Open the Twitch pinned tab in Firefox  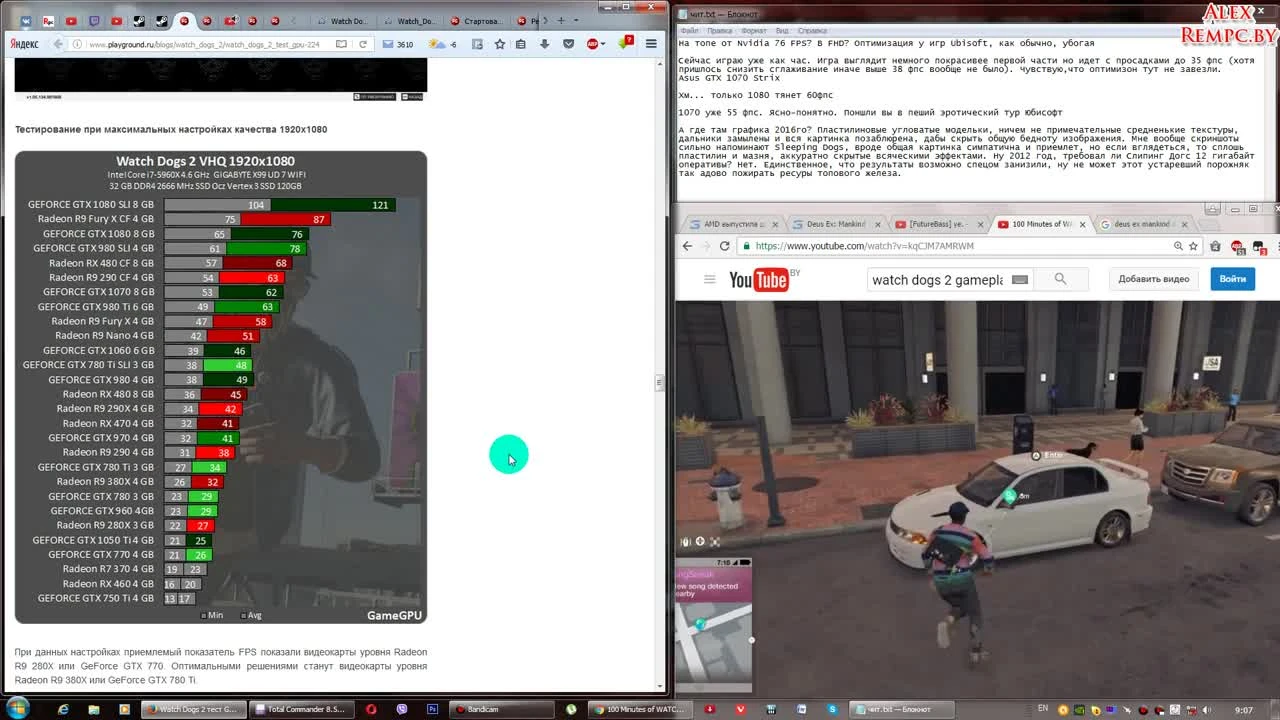[x=94, y=21]
